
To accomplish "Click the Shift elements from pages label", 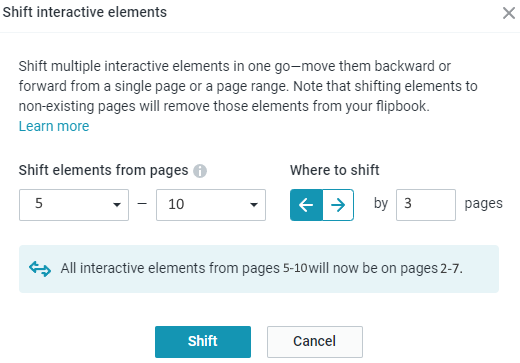I will tap(103, 170).
